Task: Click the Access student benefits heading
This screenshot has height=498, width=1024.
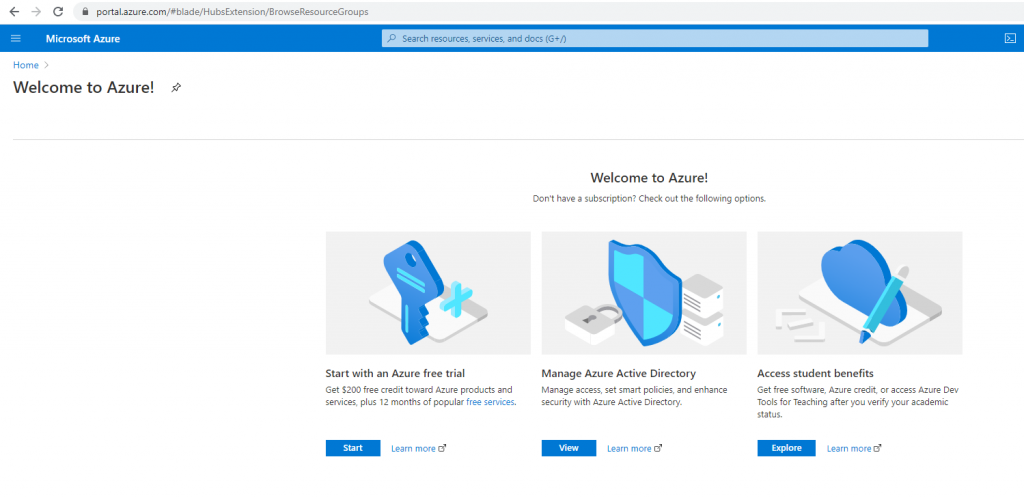Action: (815, 374)
